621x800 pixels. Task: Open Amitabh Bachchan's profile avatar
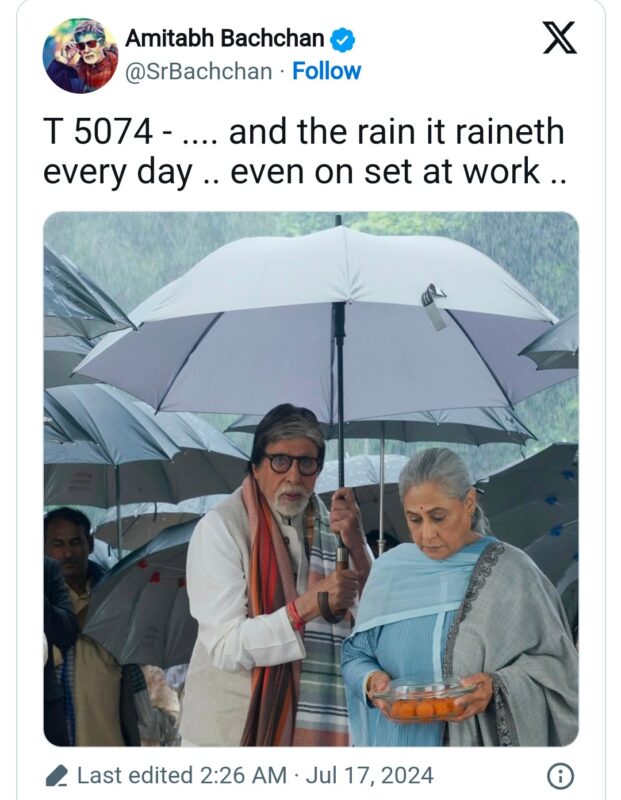(x=81, y=56)
